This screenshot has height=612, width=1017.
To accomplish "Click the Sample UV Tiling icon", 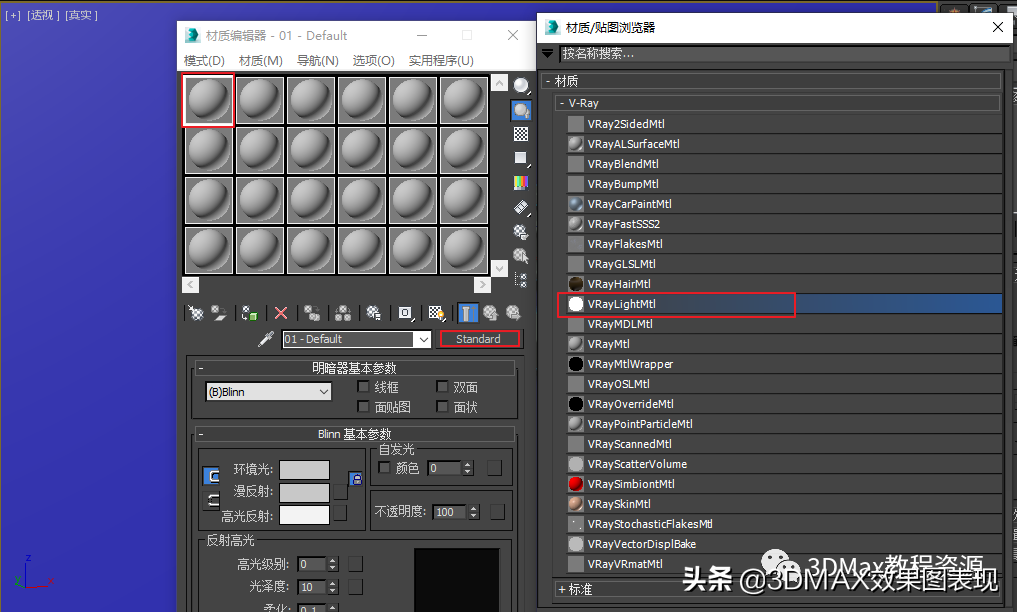I will (521, 158).
